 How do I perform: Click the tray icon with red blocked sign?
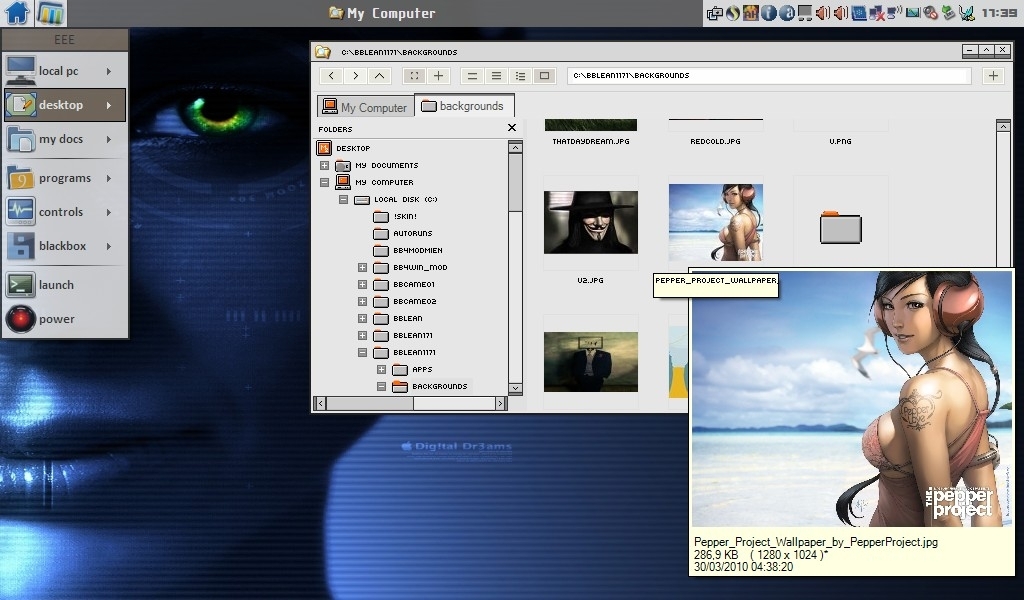[x=931, y=12]
